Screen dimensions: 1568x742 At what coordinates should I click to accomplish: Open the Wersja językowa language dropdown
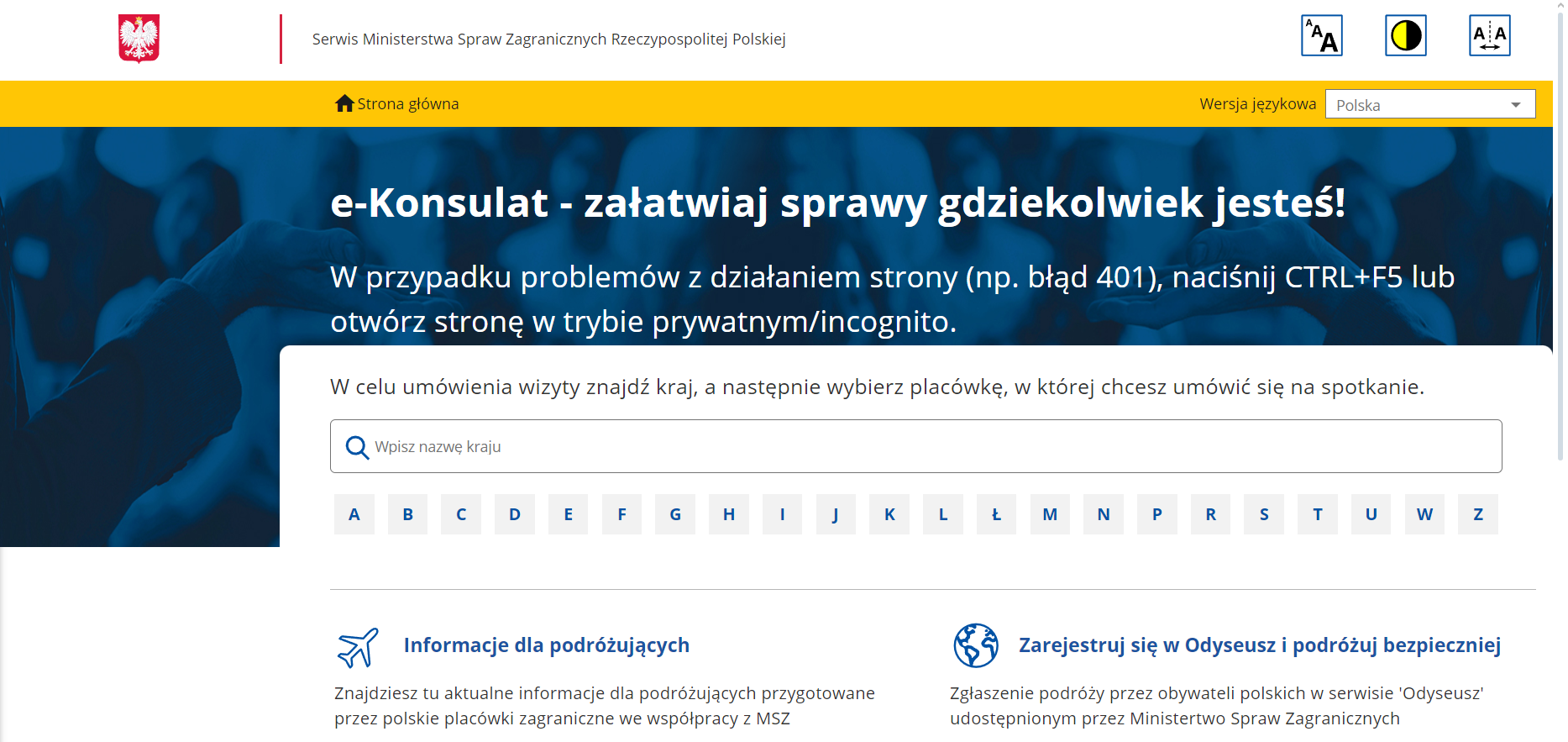click(x=1429, y=104)
